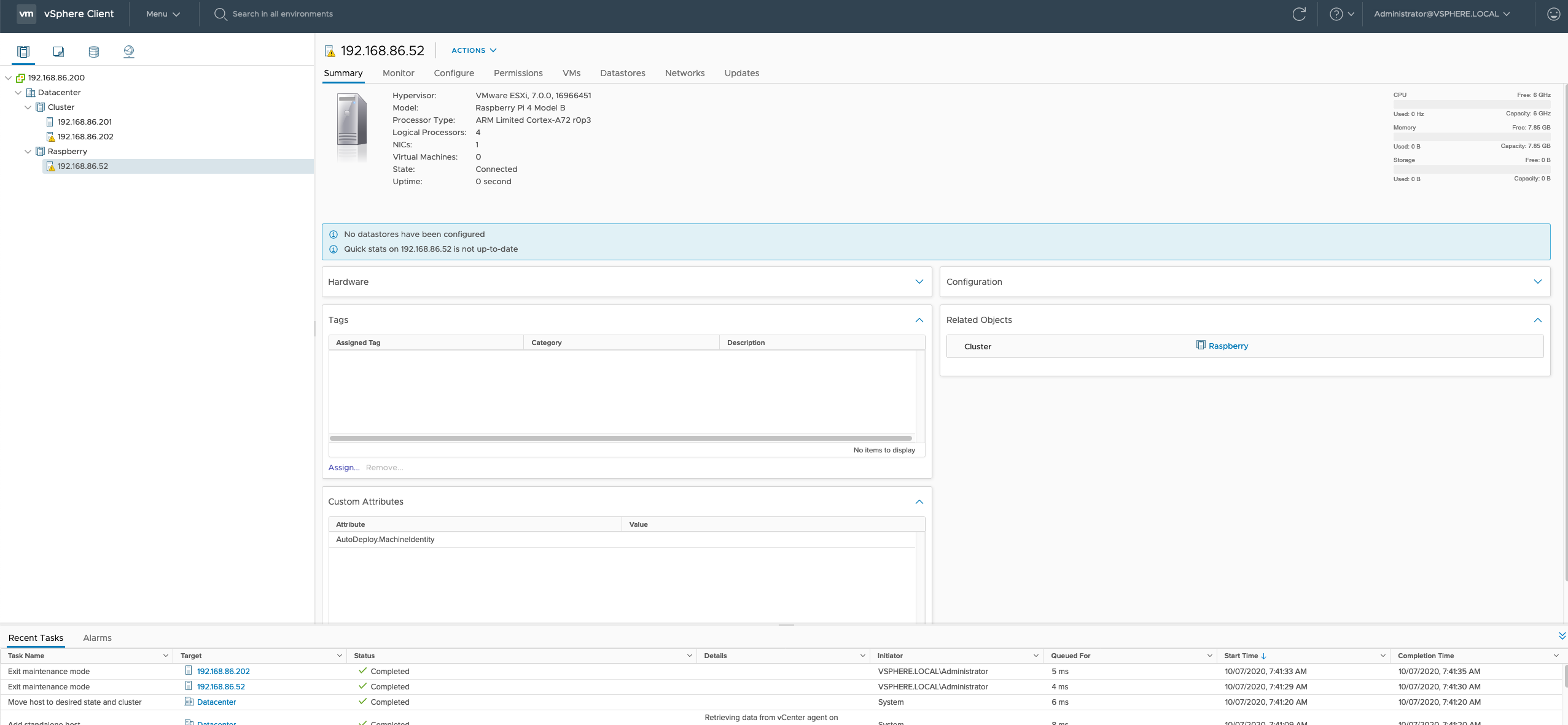Image resolution: width=1568 pixels, height=725 pixels.
Task: Switch to the Monitor tab
Action: point(398,73)
